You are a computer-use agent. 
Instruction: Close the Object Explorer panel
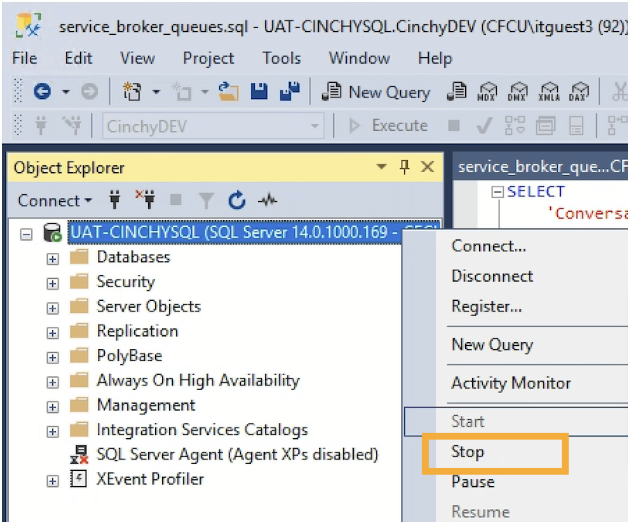[x=428, y=166]
